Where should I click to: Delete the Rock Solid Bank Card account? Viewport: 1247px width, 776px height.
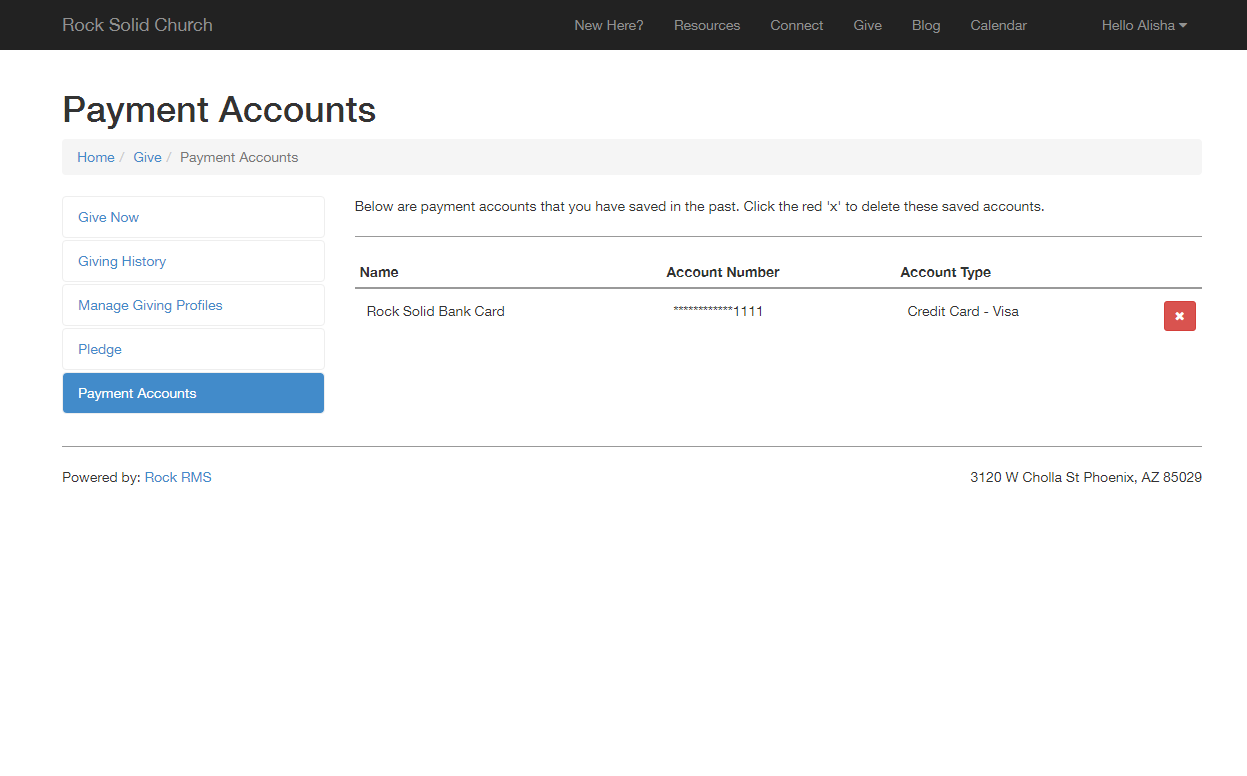(x=1179, y=316)
